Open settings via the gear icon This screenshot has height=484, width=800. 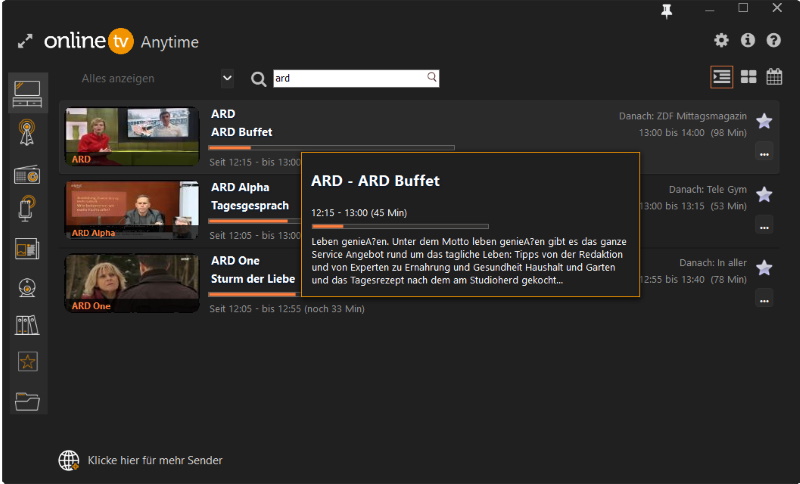pos(721,40)
